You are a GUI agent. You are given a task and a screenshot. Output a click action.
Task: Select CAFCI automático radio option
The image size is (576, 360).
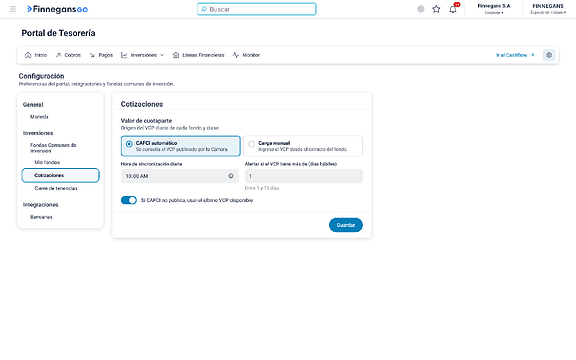[181, 146]
